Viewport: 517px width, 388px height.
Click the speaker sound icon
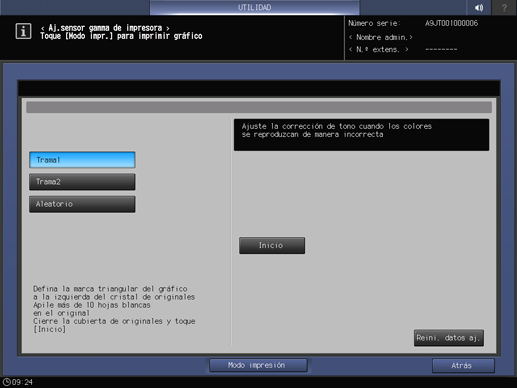[x=479, y=7]
